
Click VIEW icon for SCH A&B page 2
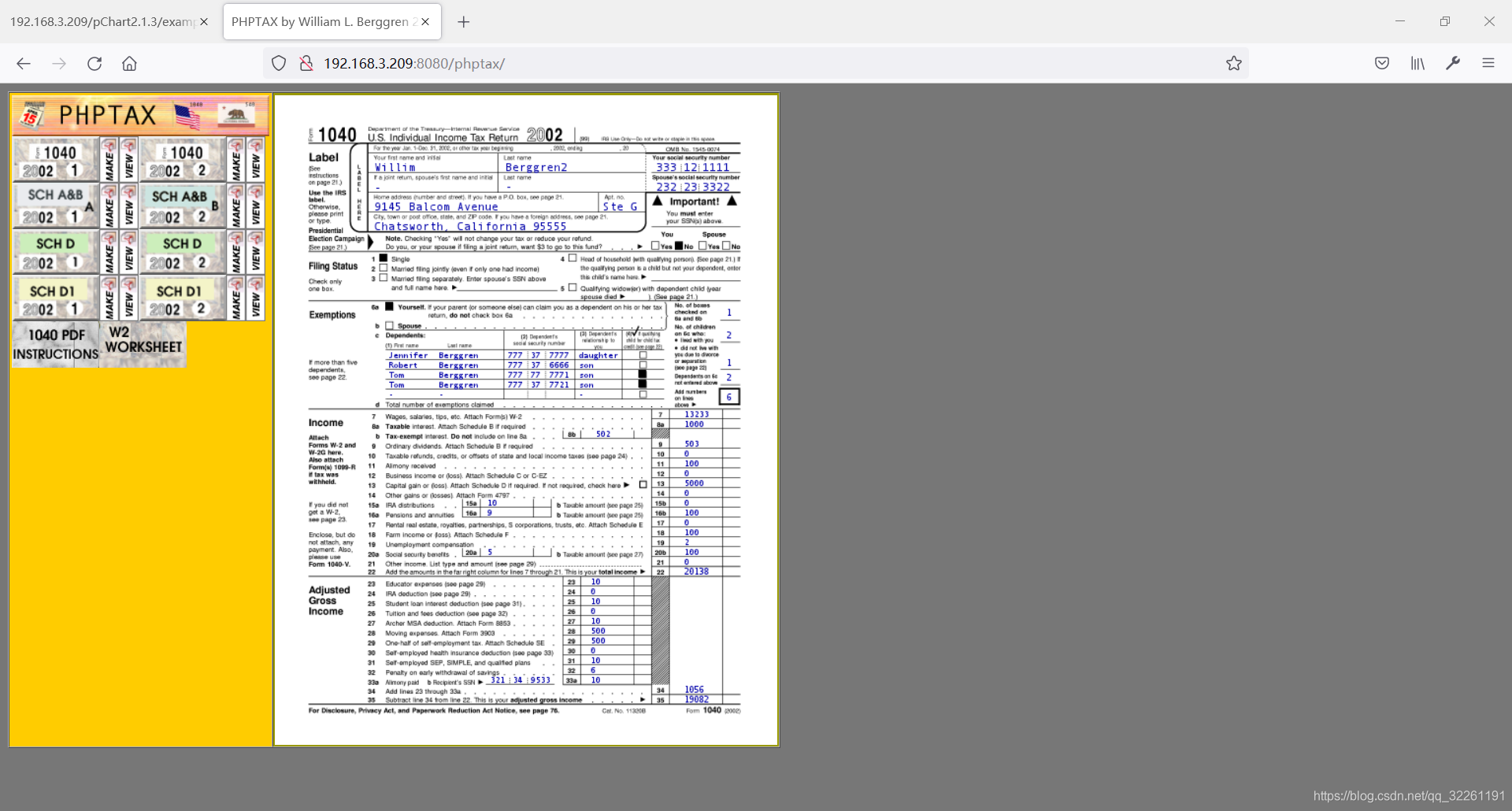(255, 206)
